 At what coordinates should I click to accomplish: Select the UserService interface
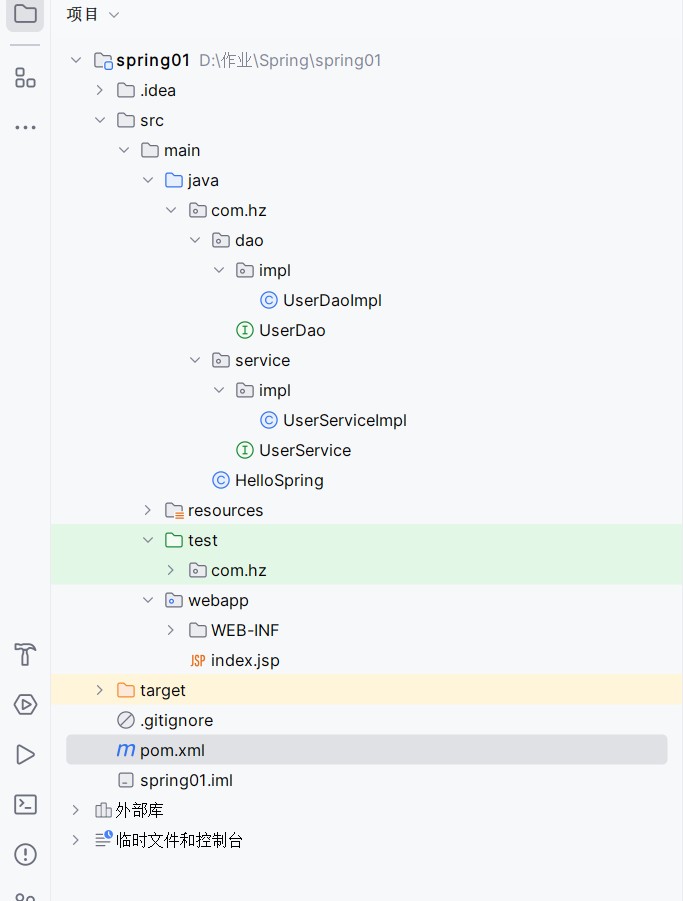pyautogui.click(x=304, y=450)
